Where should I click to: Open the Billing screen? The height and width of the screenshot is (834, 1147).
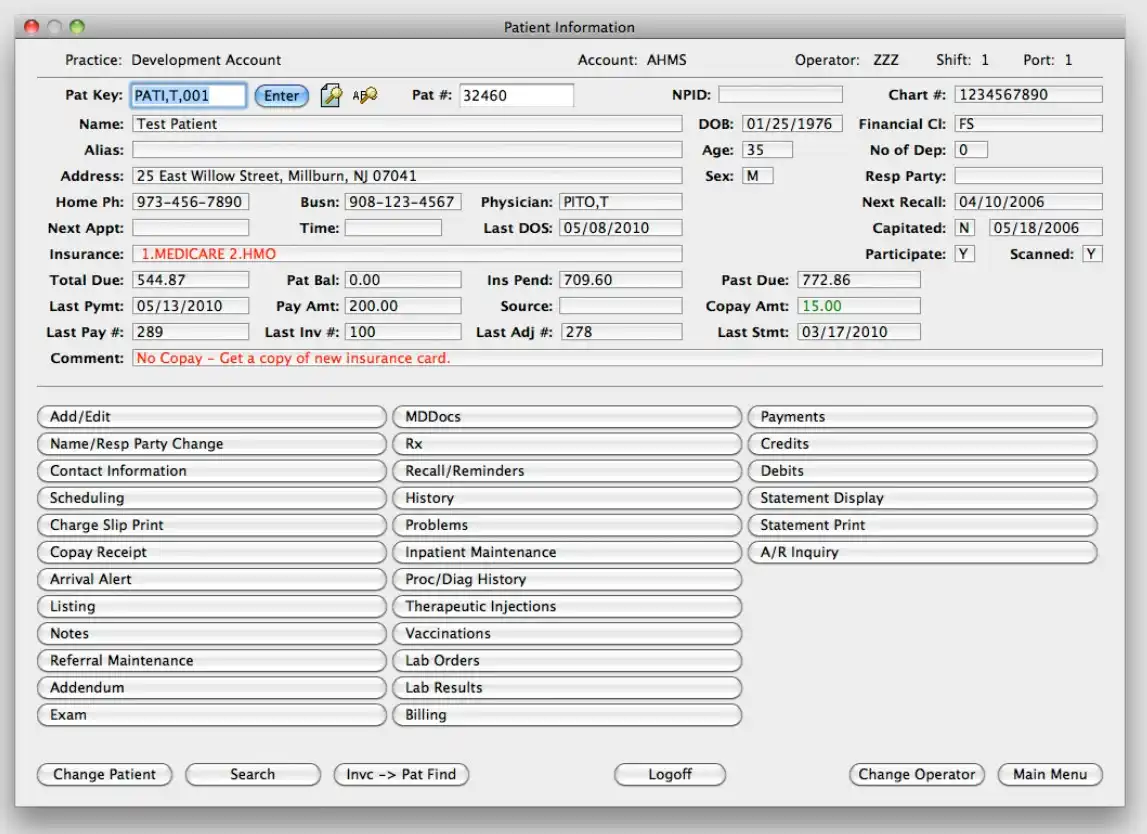566,714
